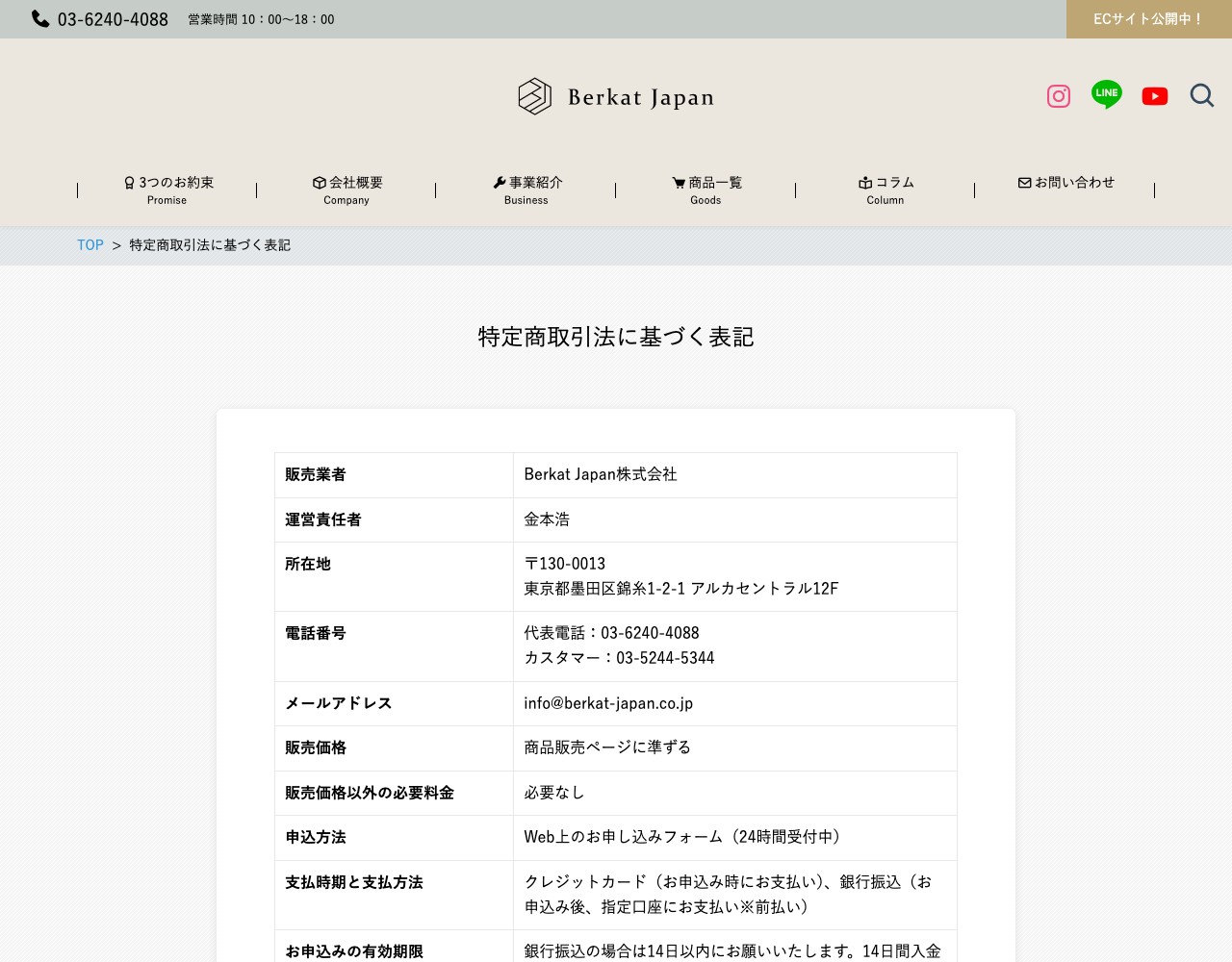Open the LINE icon link
1232x962 pixels.
point(1107,94)
